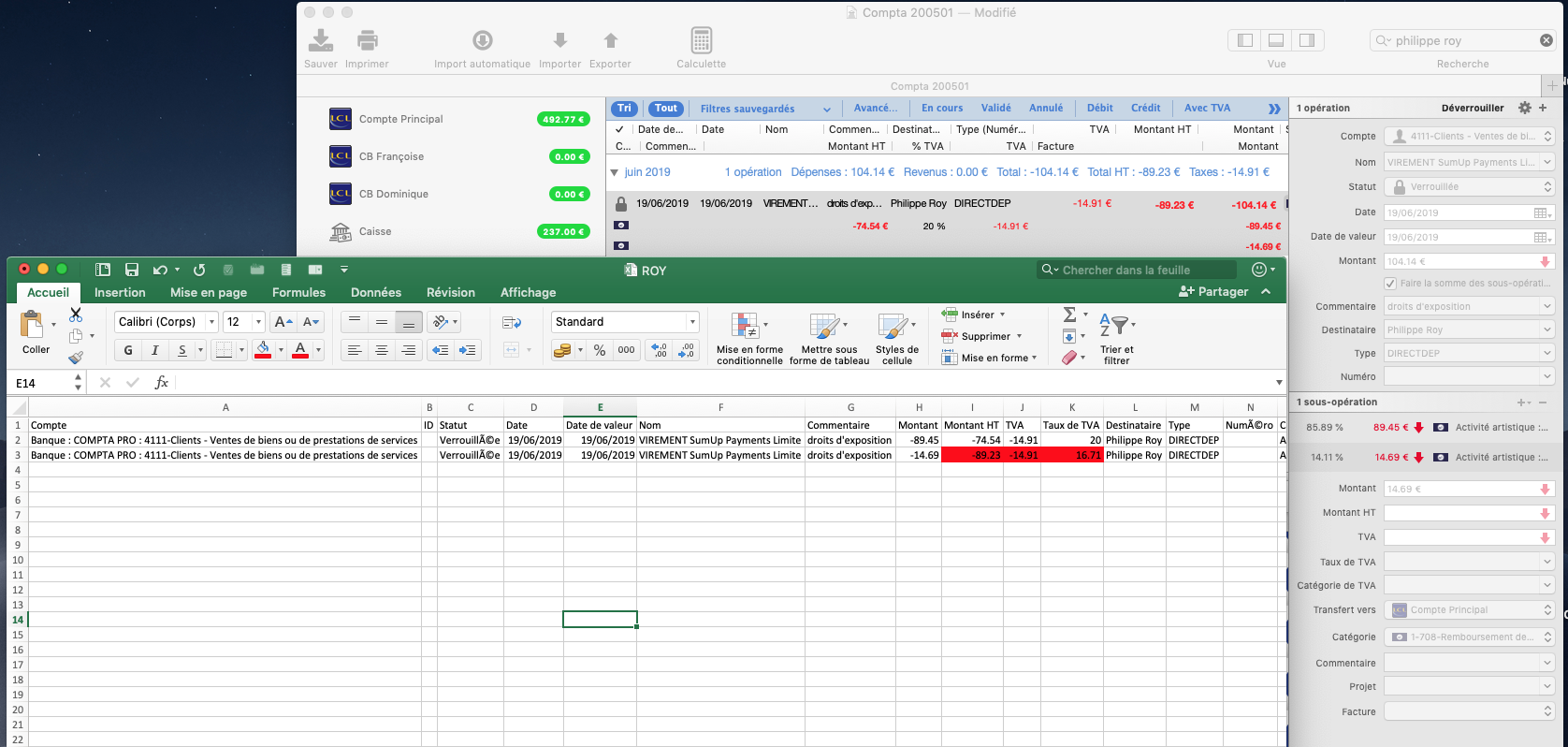Click Importer arrow icon in Compta

coord(560,40)
